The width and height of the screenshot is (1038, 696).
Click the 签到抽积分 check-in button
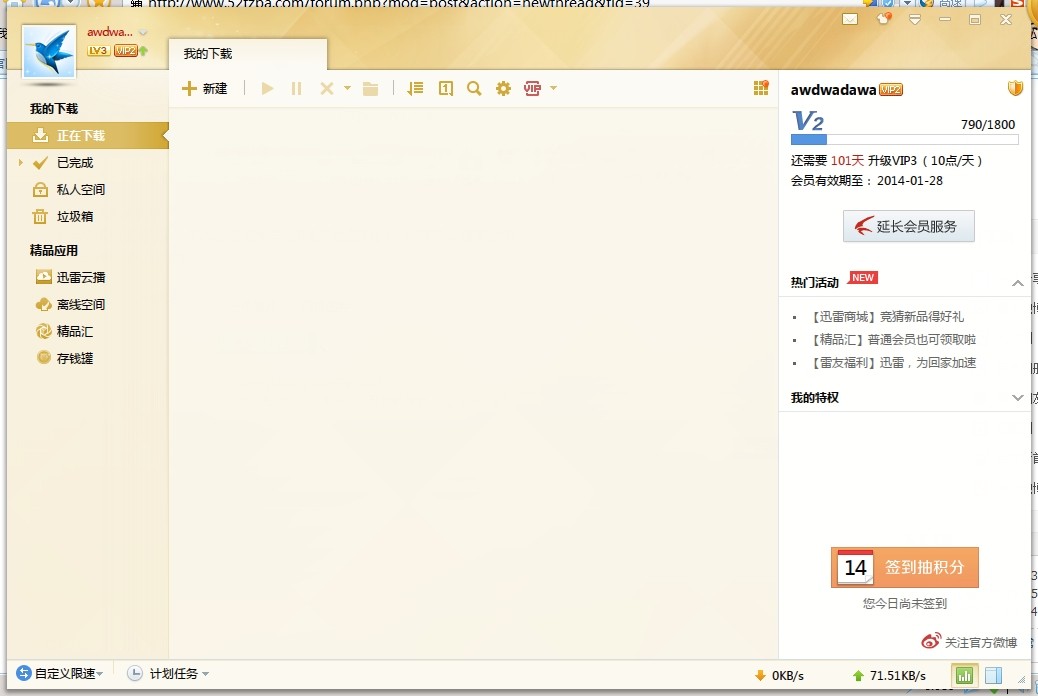[904, 568]
